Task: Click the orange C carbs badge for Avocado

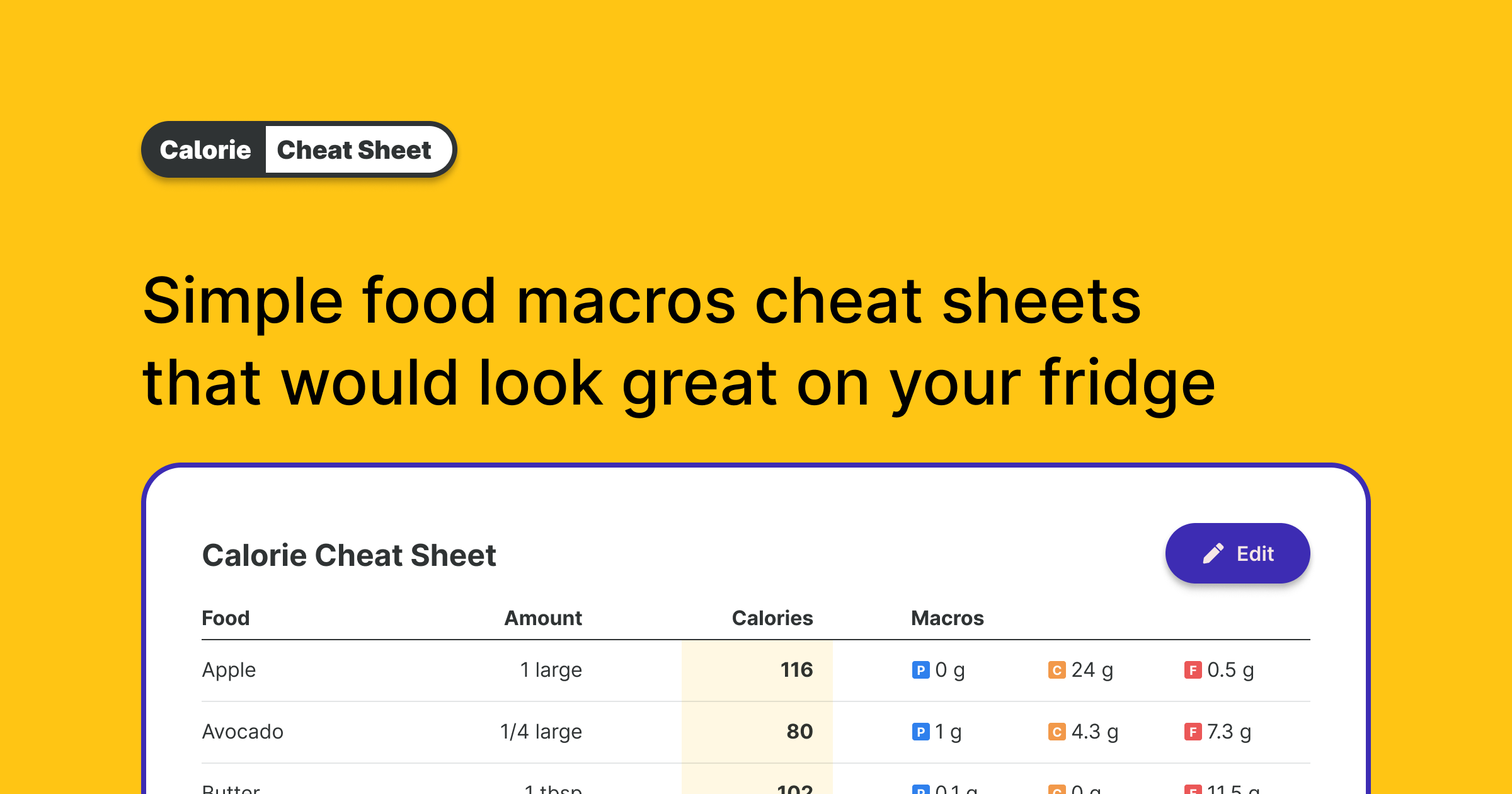Action: tap(1057, 732)
